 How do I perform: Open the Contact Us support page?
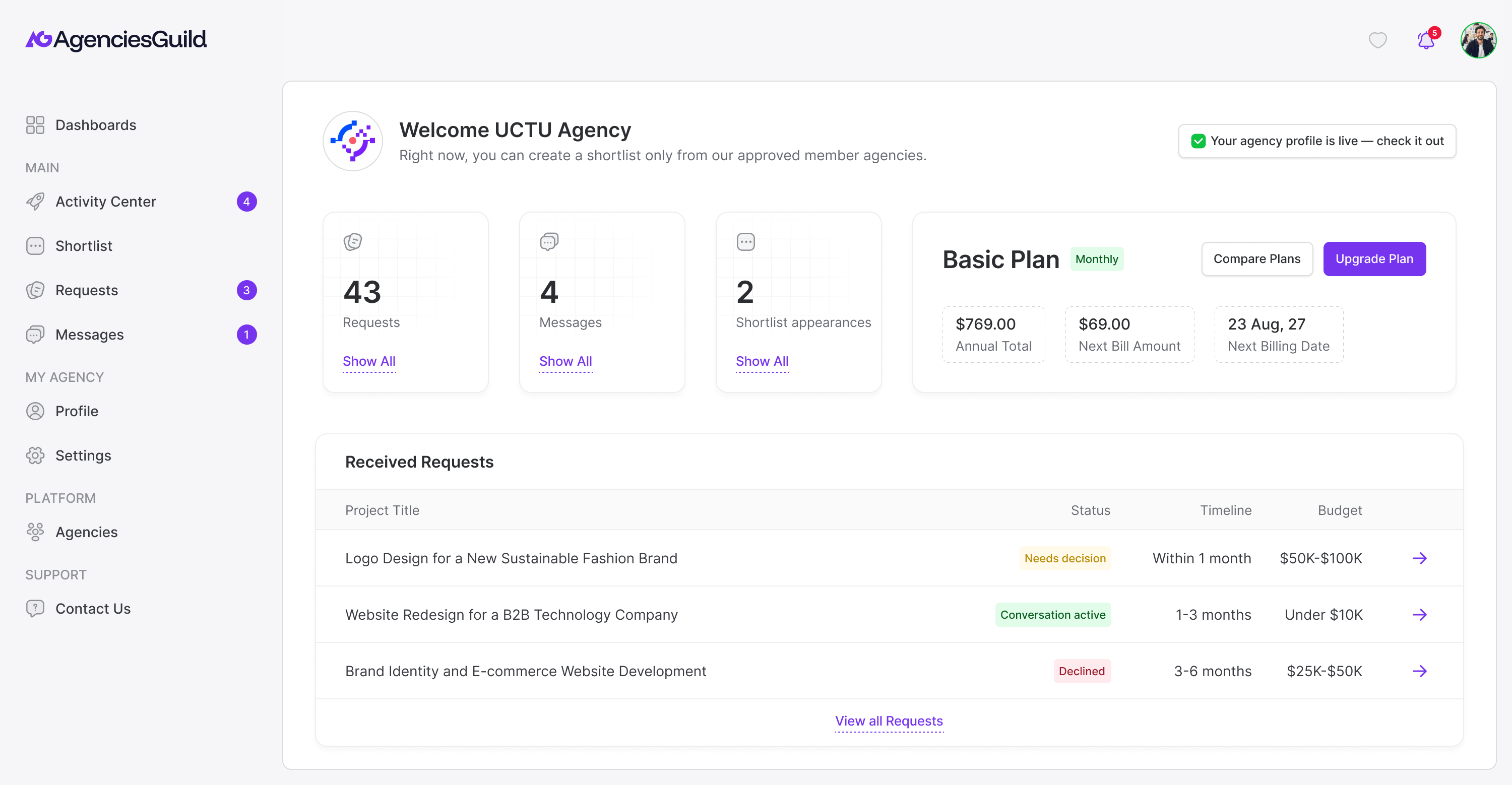click(x=93, y=609)
